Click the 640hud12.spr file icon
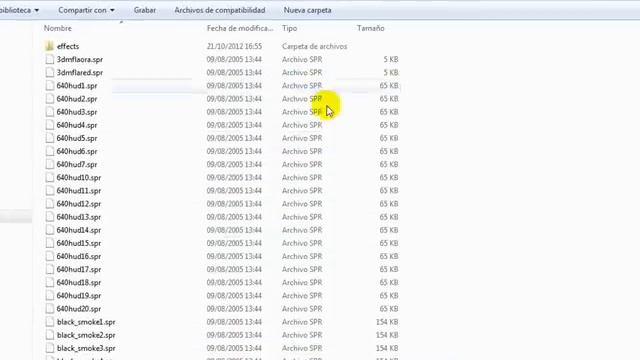The image size is (640, 360). coord(50,204)
